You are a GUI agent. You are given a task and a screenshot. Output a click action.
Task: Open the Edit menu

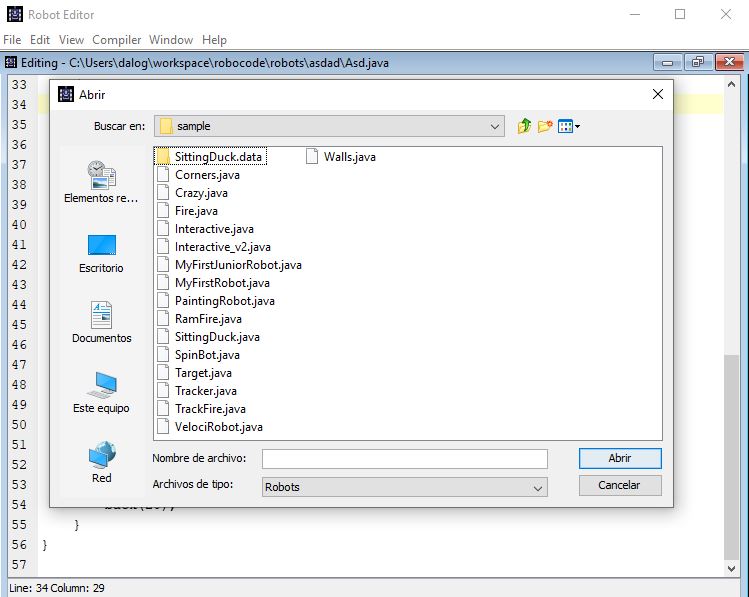(40, 40)
